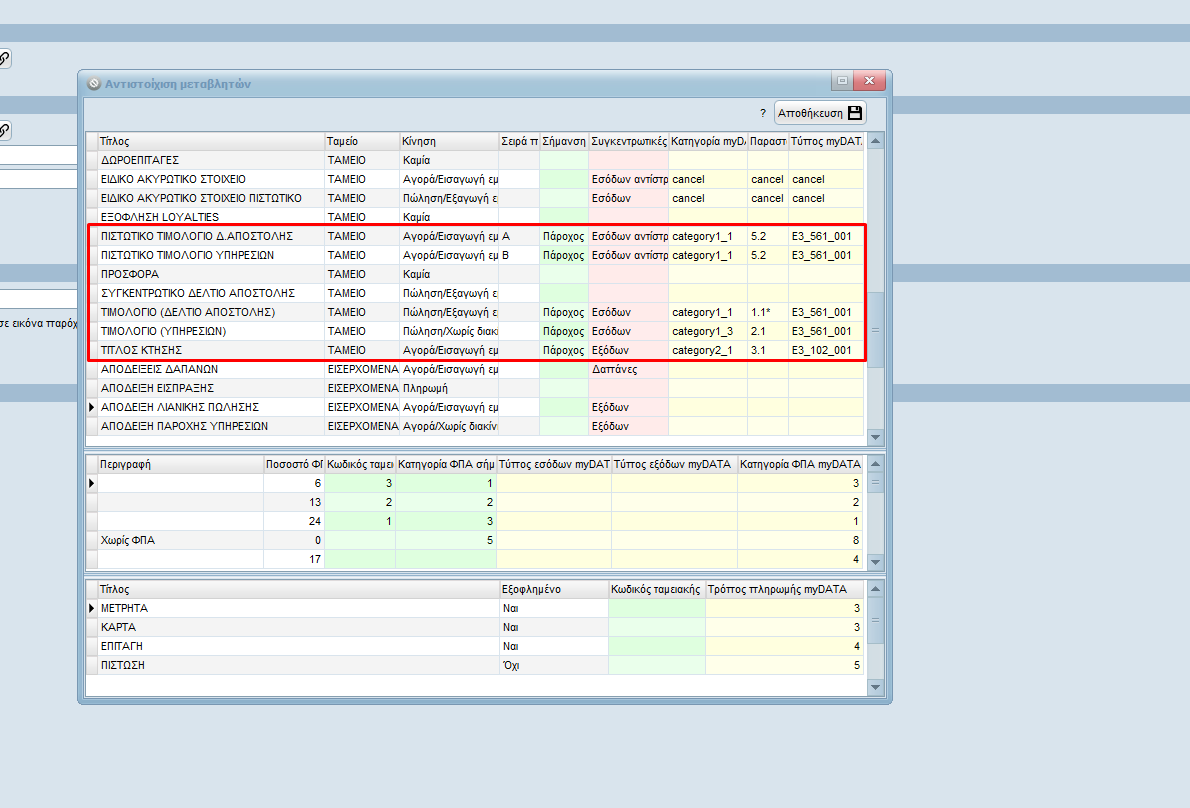
Task: Click the Αποθήκευση save button
Action: (x=820, y=113)
